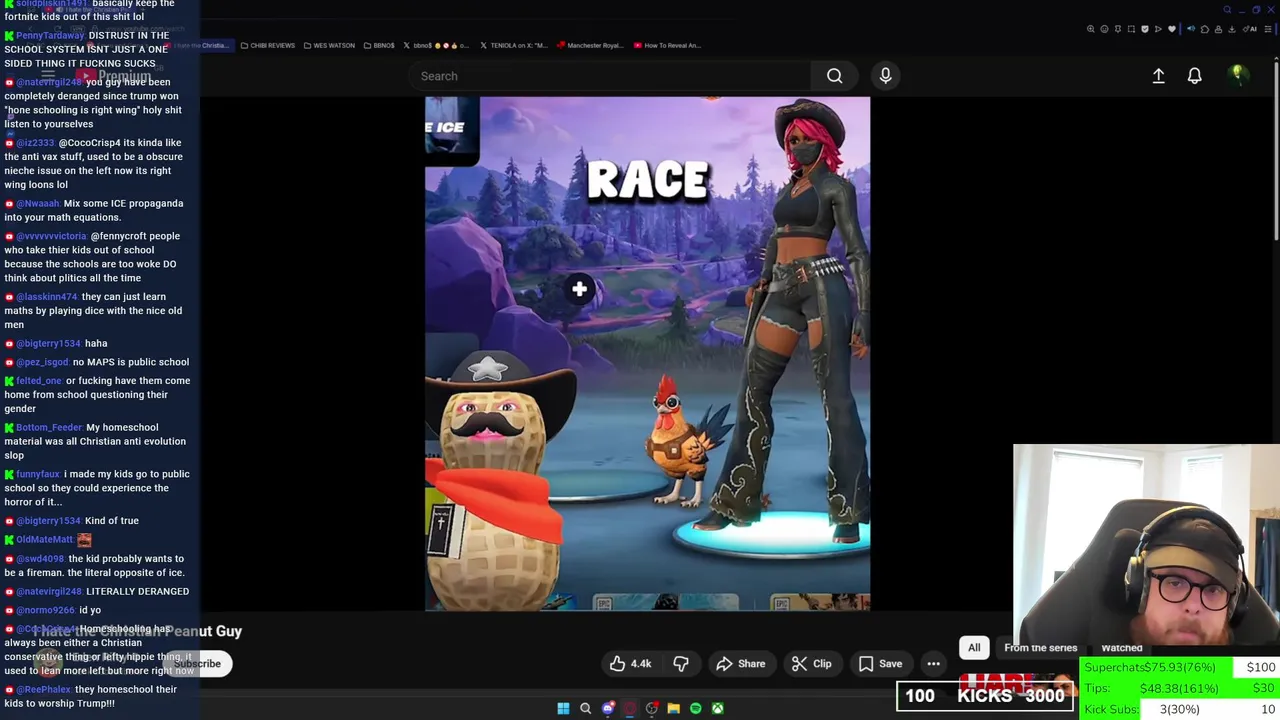Click the YouTube search magnifier button

pos(834,76)
